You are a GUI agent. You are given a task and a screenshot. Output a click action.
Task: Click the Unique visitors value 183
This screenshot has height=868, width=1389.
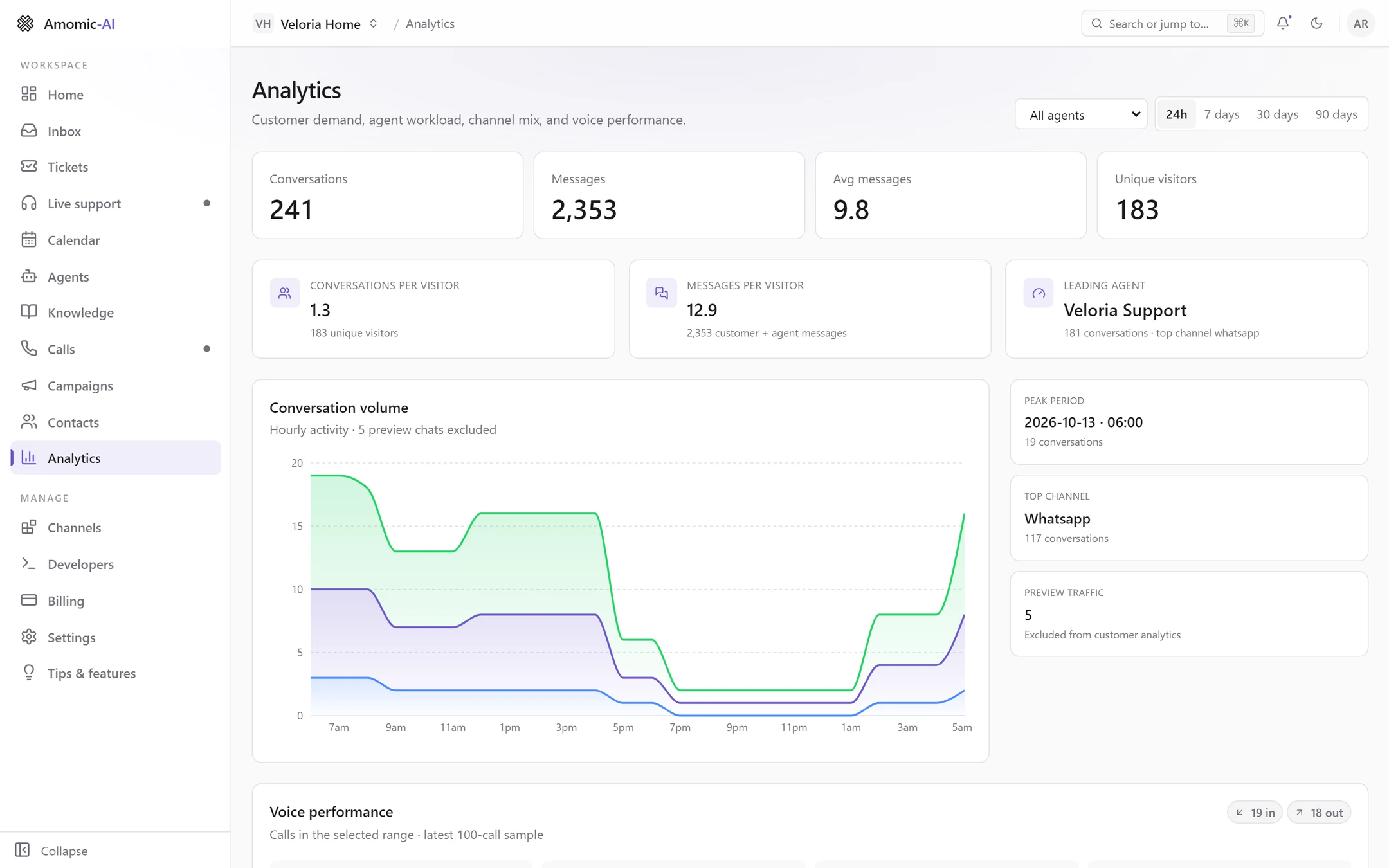(x=1137, y=210)
